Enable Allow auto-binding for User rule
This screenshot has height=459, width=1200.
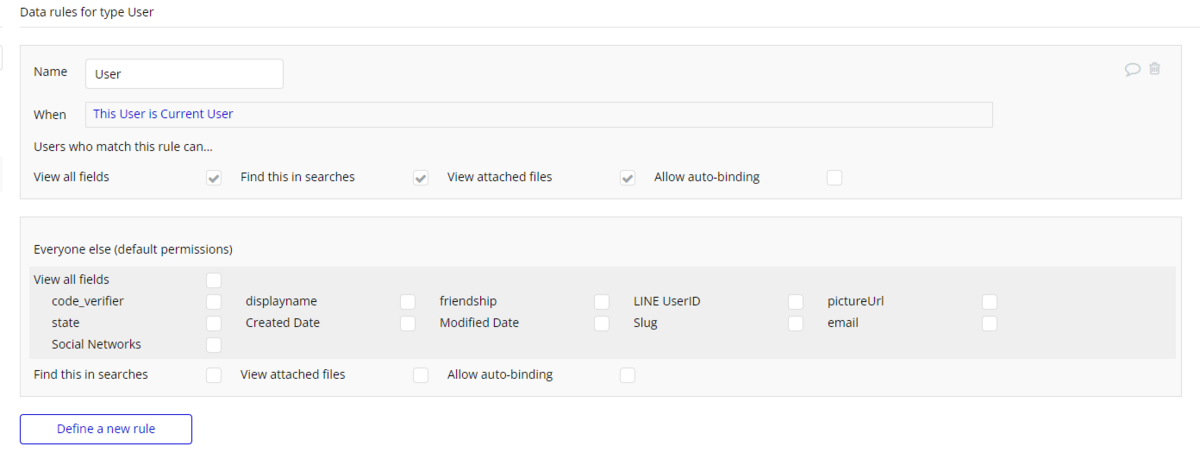pos(834,178)
